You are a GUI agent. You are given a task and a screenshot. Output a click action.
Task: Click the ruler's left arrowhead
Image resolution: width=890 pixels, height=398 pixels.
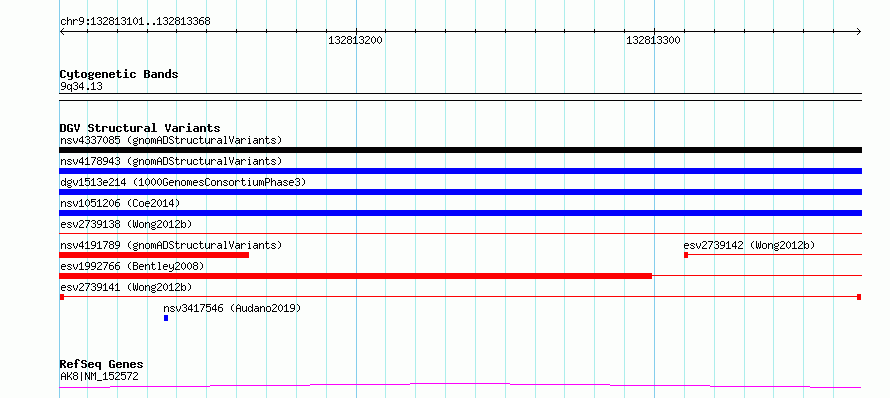[x=62, y=32]
